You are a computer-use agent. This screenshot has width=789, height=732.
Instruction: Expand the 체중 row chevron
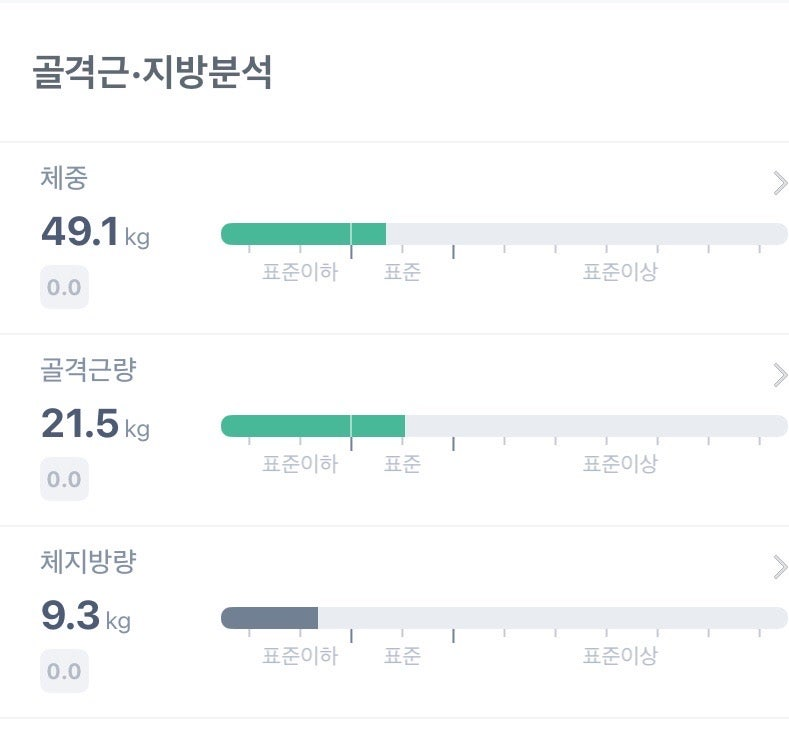pyautogui.click(x=779, y=183)
